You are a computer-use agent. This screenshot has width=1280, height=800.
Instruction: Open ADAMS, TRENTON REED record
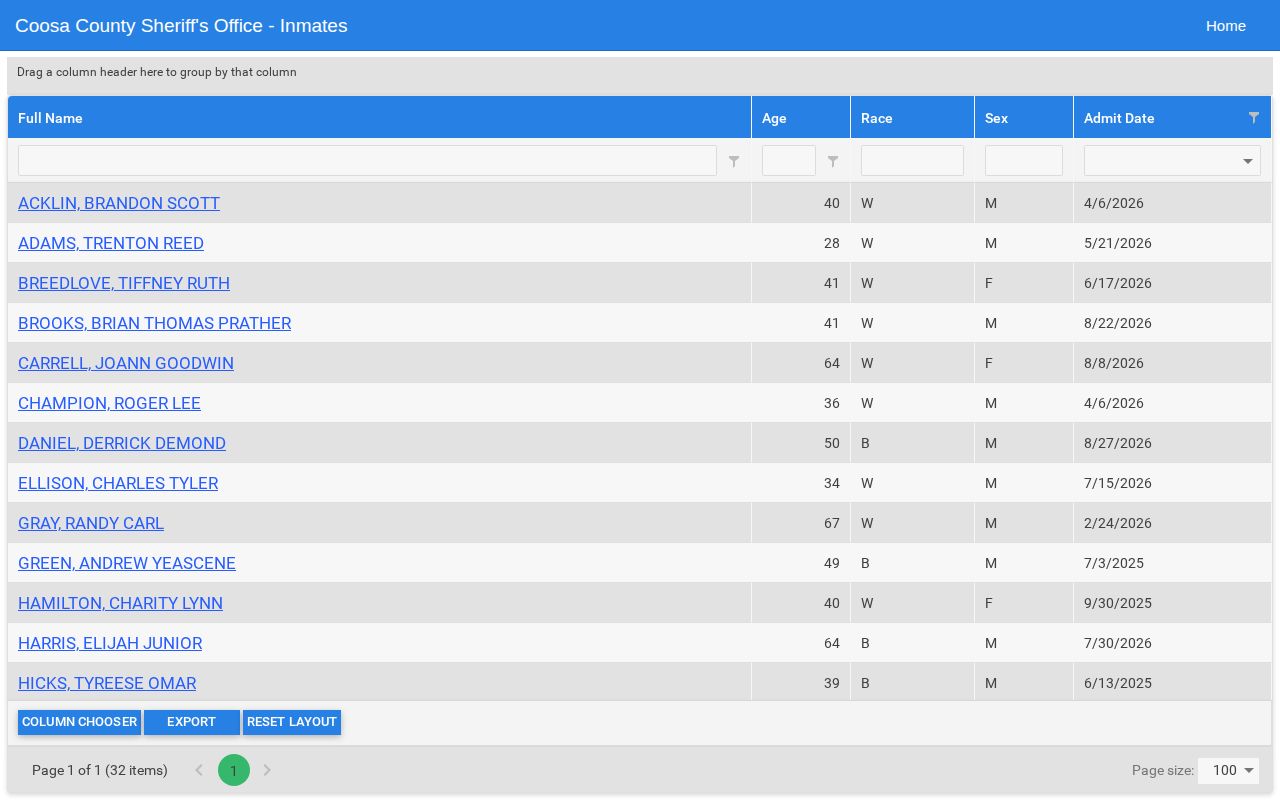coord(111,243)
